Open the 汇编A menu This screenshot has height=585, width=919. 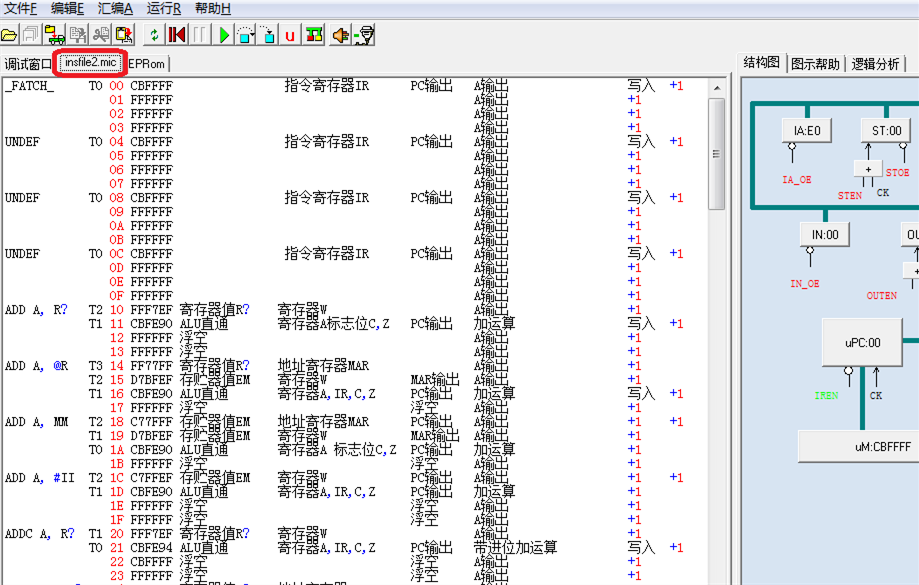115,8
